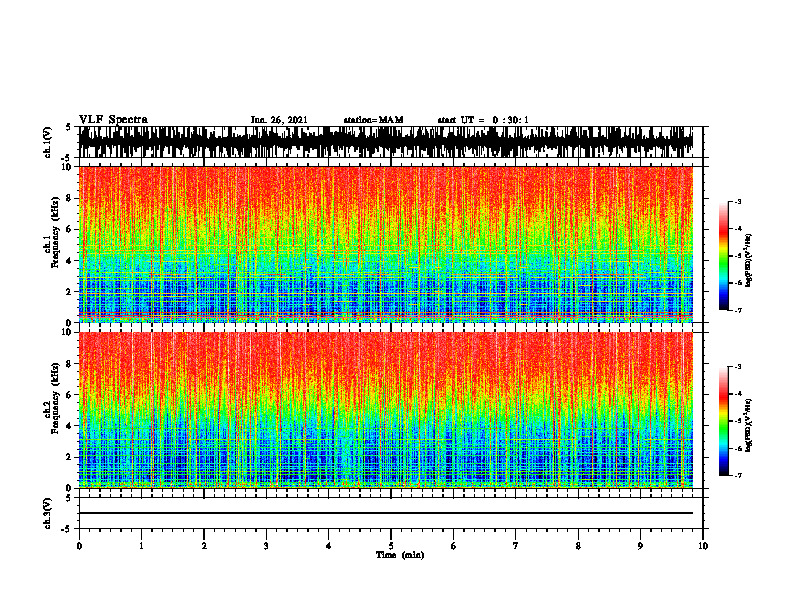Select ch.1 "Frequency (kHz)" axis label
Screen dimensions: 792x612
(55, 233)
